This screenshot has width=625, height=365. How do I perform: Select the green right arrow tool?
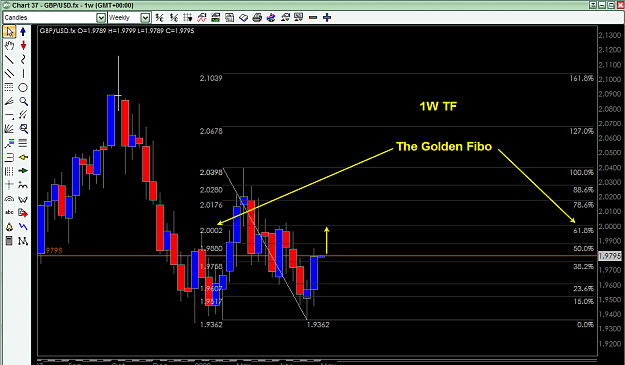(x=23, y=171)
